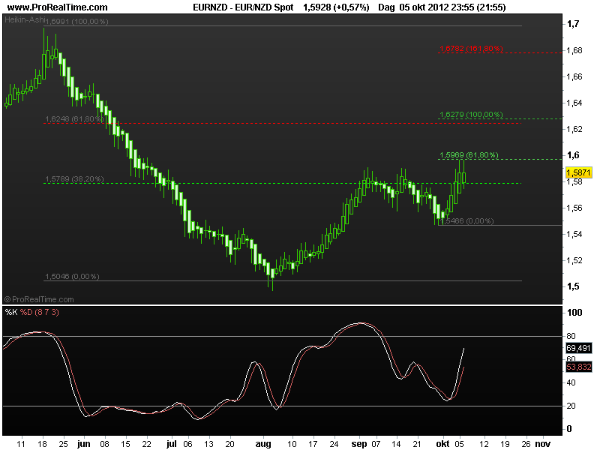Viewport: 600px width, 450px height.
Task: Click the jun label on time axis
Action: pos(83,444)
